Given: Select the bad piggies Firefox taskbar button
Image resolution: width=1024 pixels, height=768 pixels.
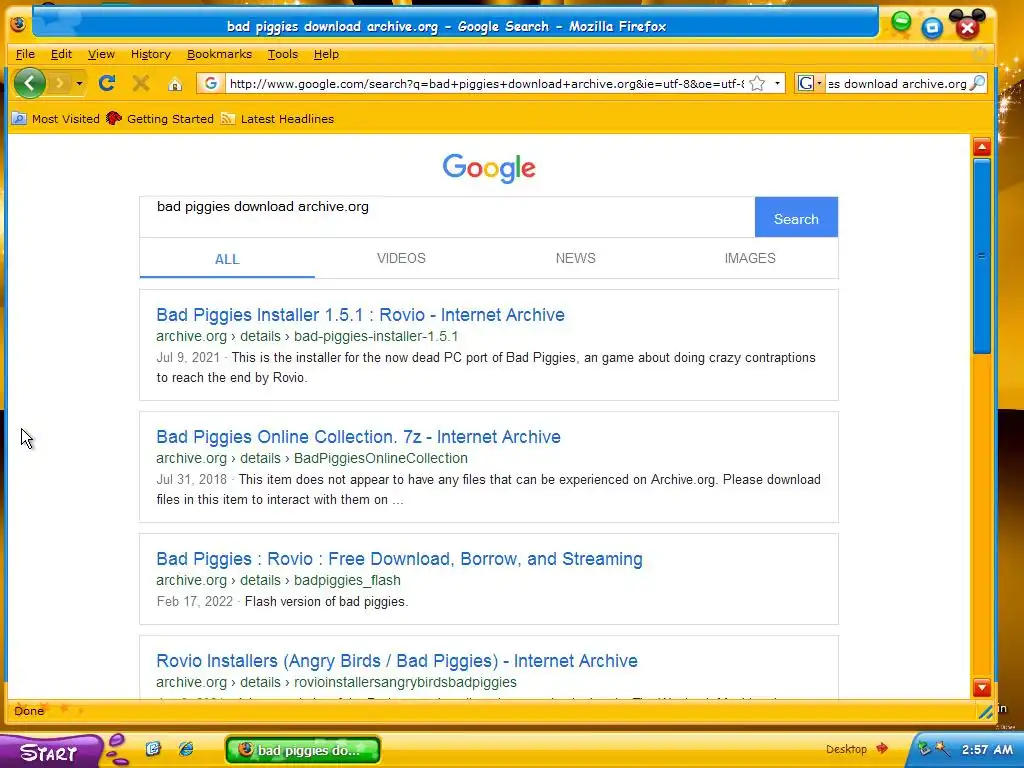Looking at the screenshot, I should pyautogui.click(x=303, y=750).
